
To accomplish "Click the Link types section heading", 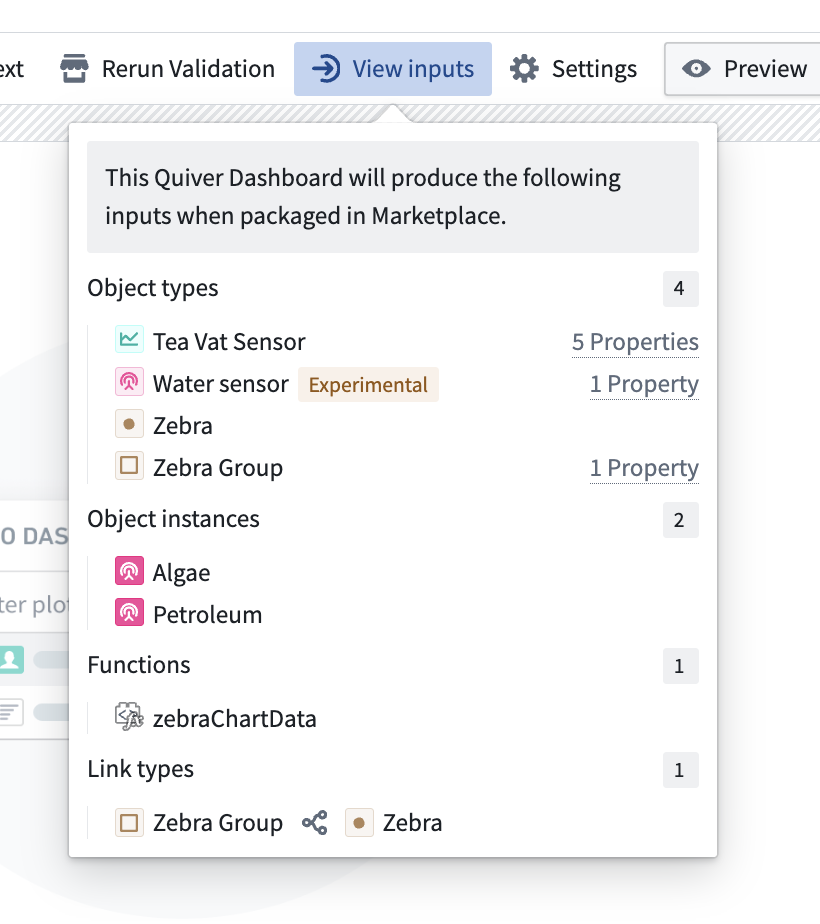I will [140, 769].
